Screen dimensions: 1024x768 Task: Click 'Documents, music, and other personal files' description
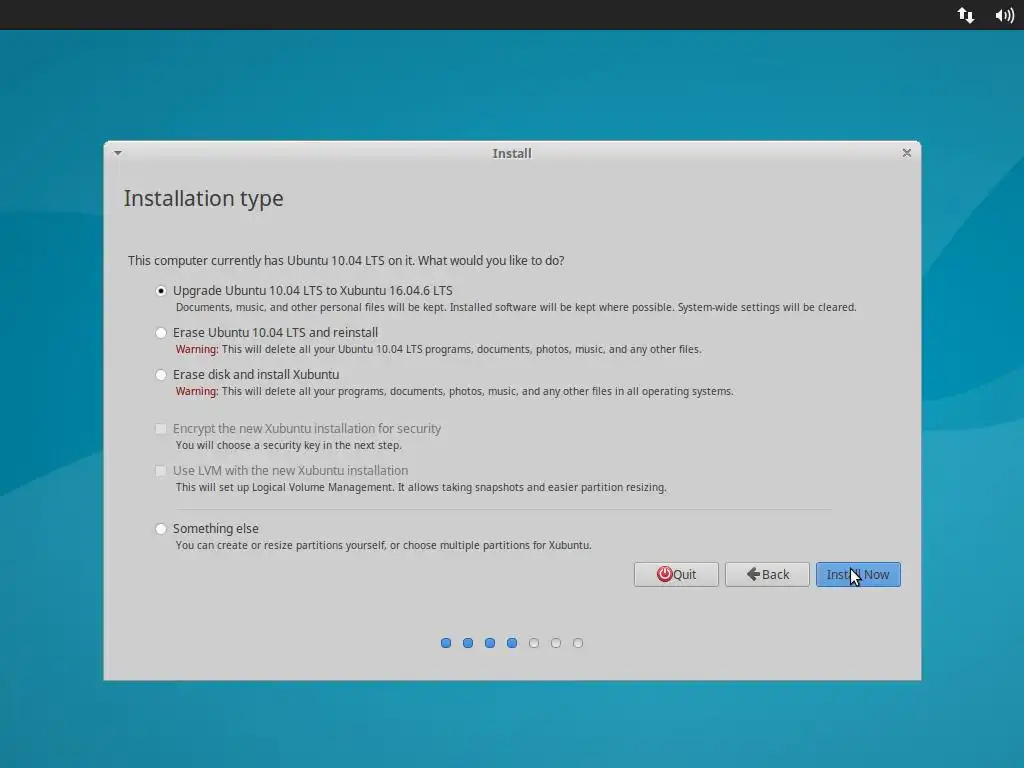(516, 308)
